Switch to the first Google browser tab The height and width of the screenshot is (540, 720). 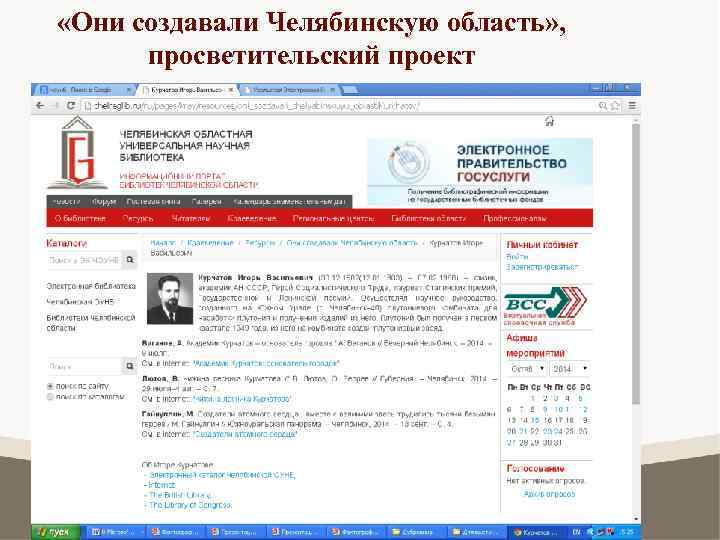(82, 90)
